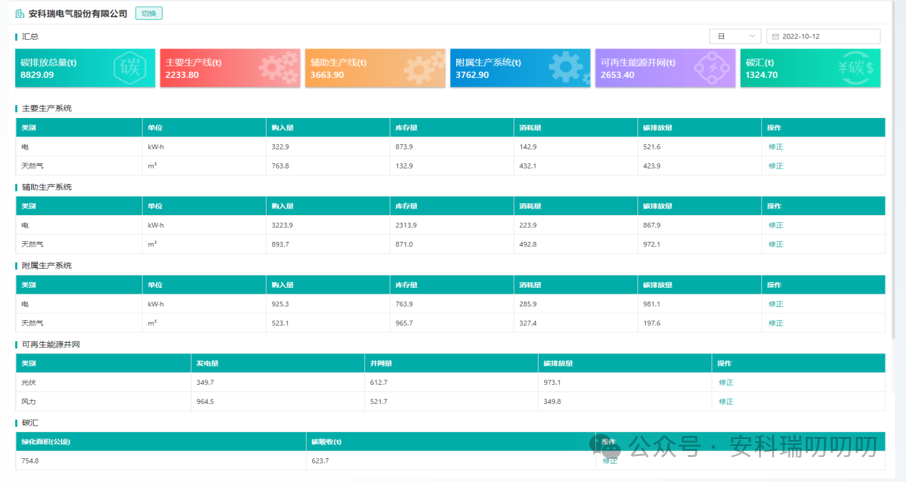This screenshot has height=482, width=906.
Task: Click the gears icon on 辅助生产线 card
Action: 424,67
